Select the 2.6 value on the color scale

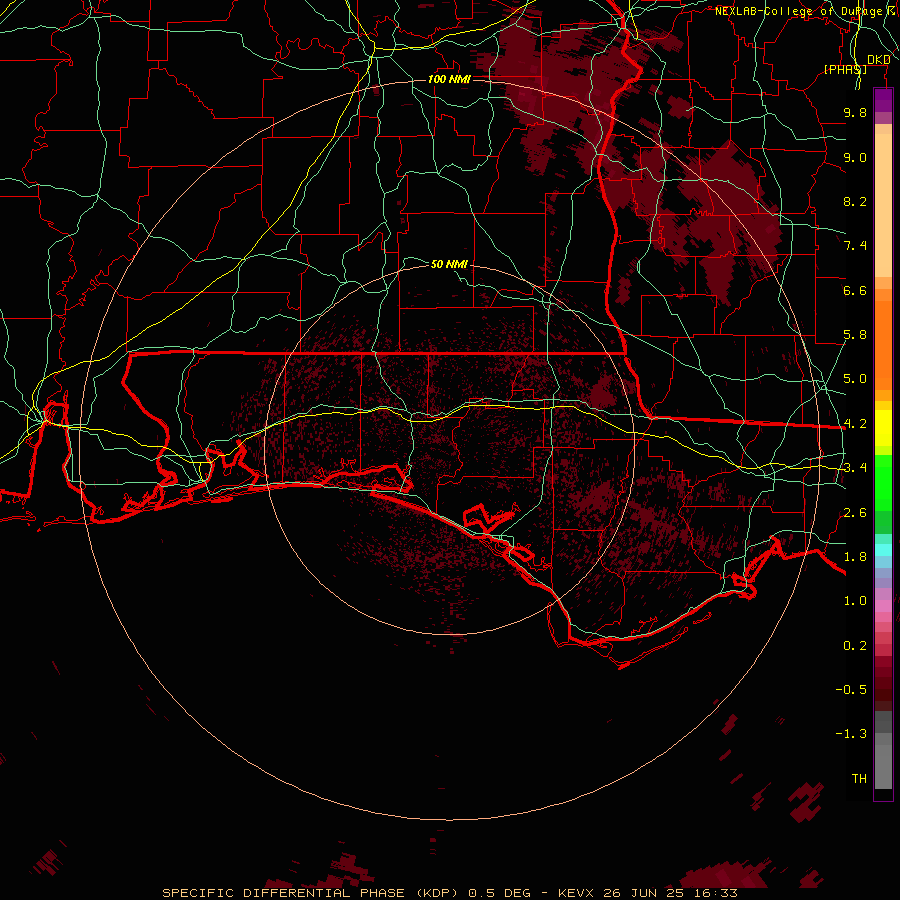point(855,513)
